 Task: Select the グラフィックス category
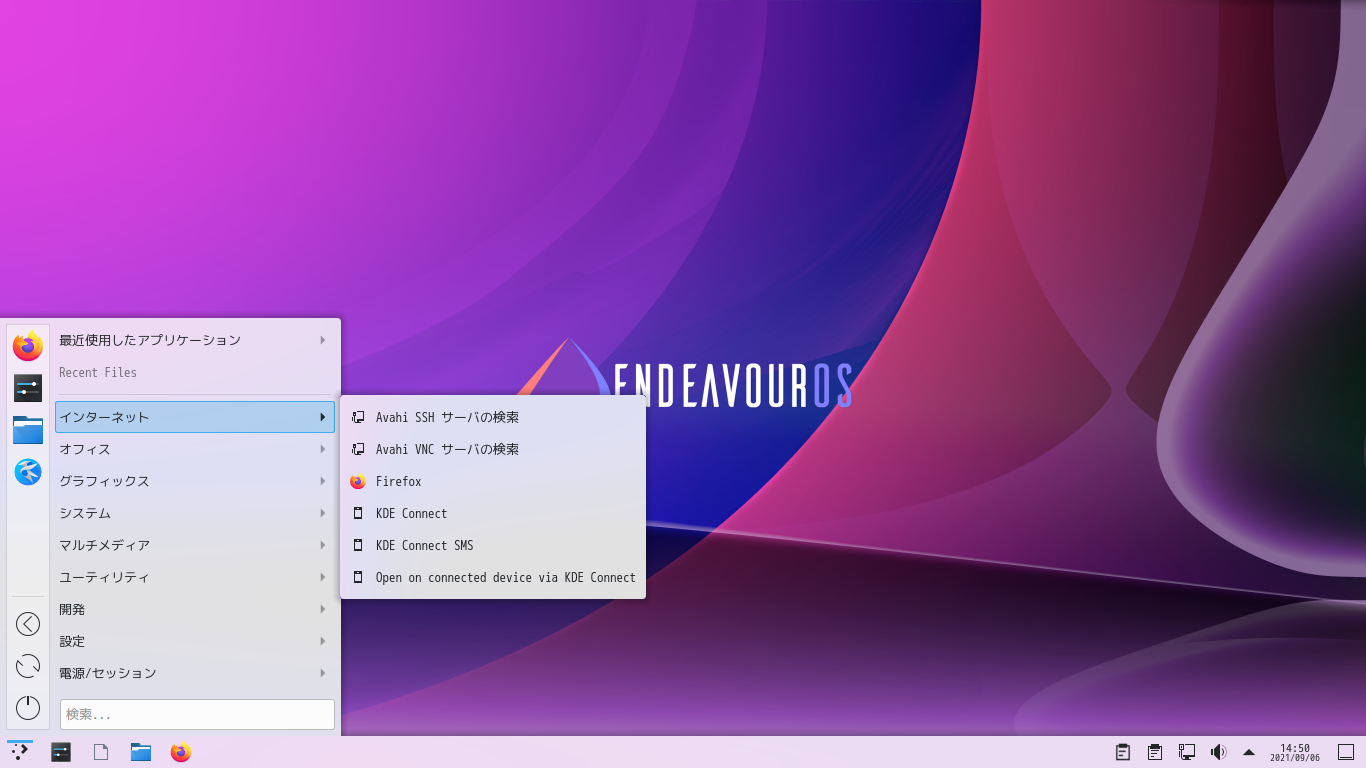click(x=195, y=481)
